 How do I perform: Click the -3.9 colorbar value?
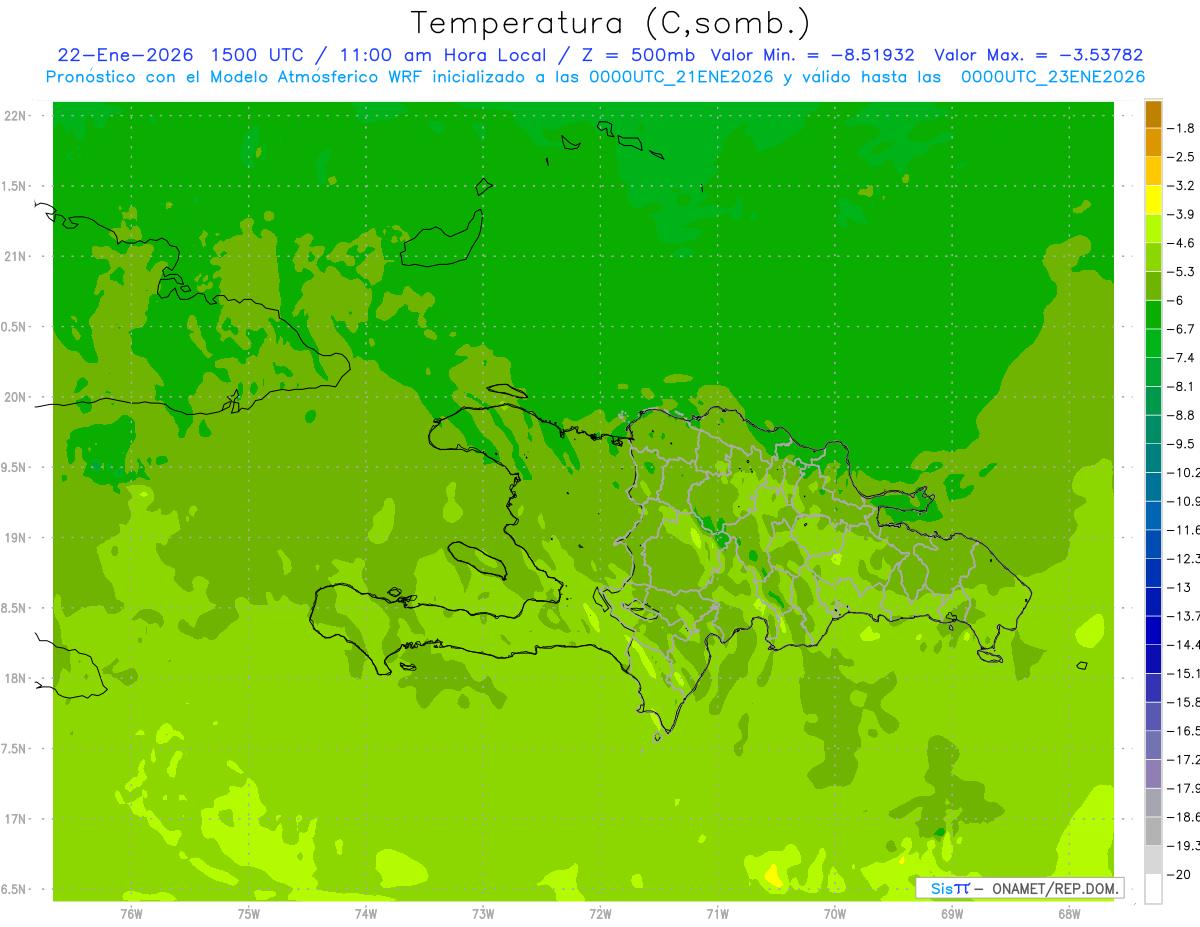click(1181, 214)
